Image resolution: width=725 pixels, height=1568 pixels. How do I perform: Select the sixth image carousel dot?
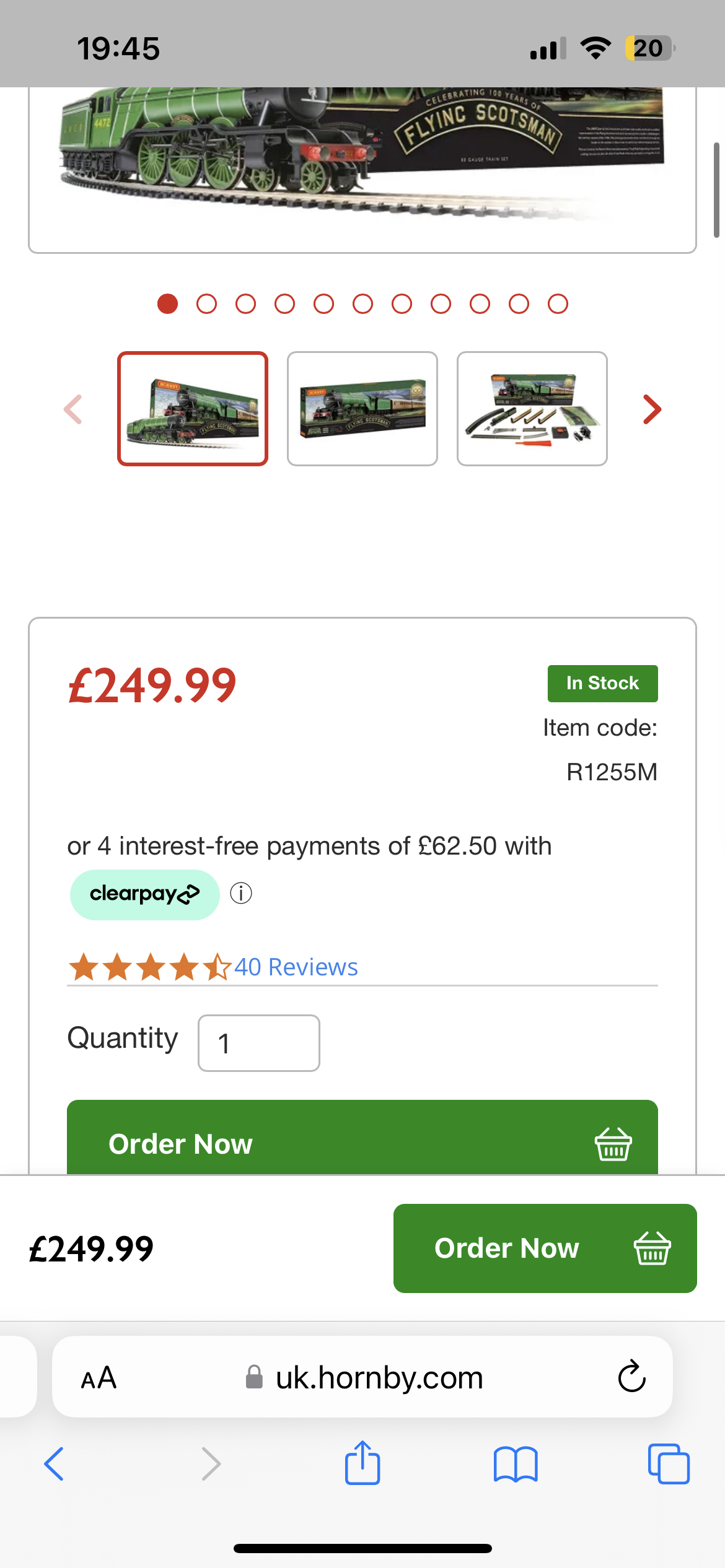[362, 304]
